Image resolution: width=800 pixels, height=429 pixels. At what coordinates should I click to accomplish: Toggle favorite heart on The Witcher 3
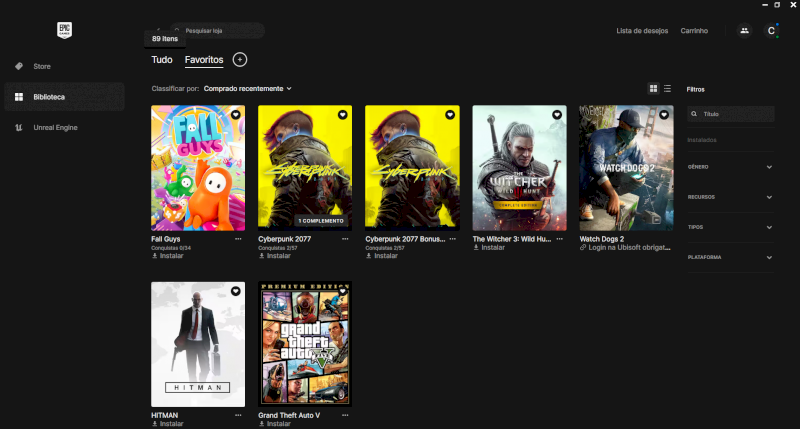click(x=557, y=115)
